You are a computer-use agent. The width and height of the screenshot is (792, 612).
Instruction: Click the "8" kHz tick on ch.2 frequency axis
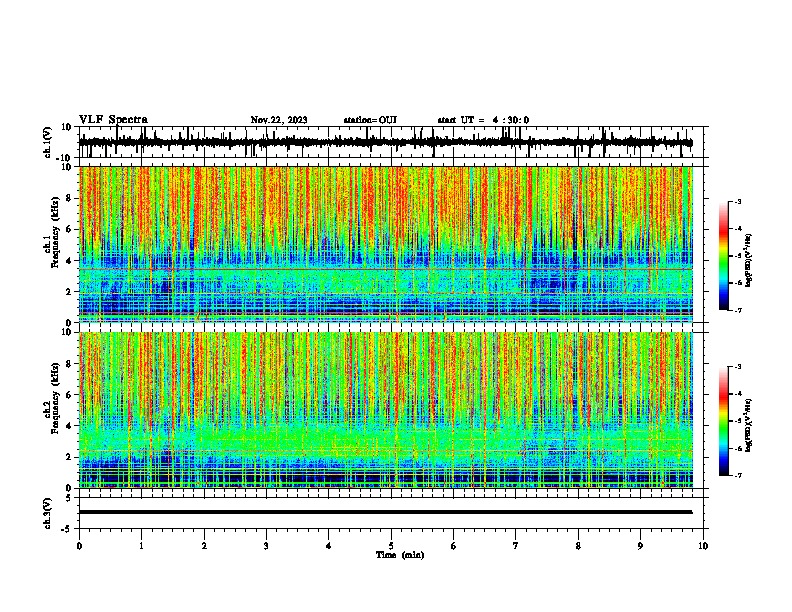(69, 364)
